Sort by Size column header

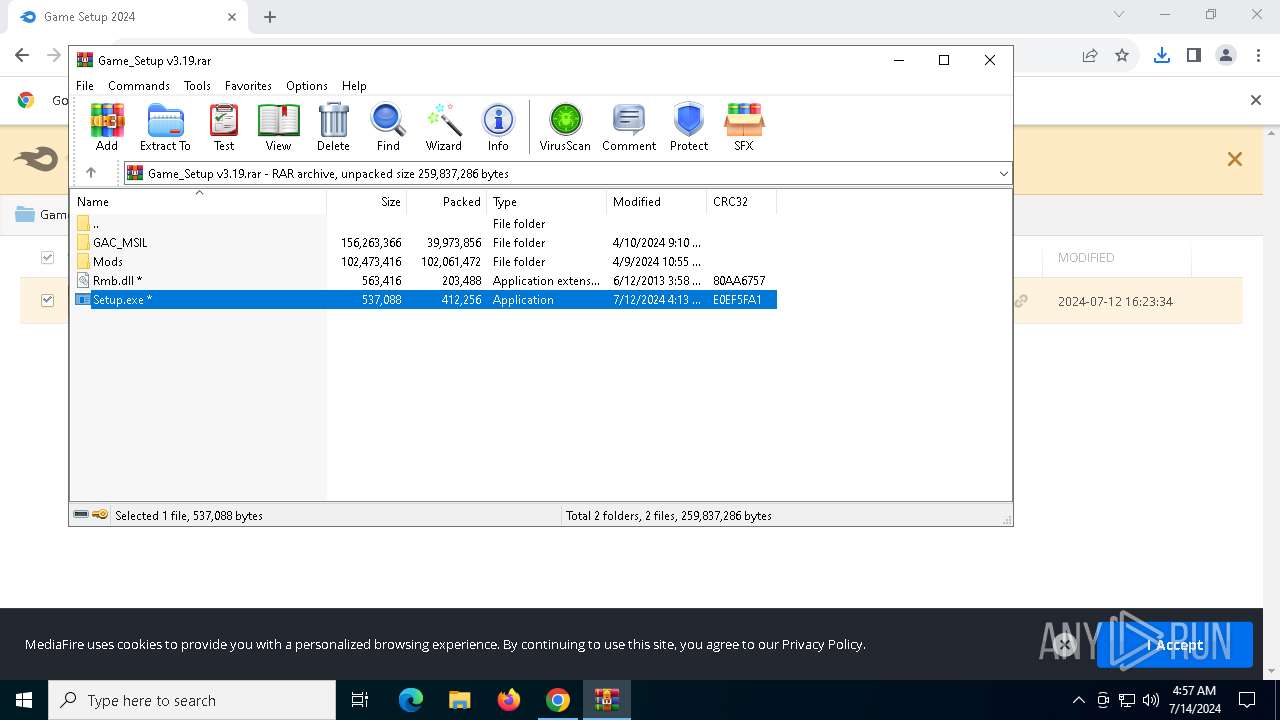tap(367, 201)
